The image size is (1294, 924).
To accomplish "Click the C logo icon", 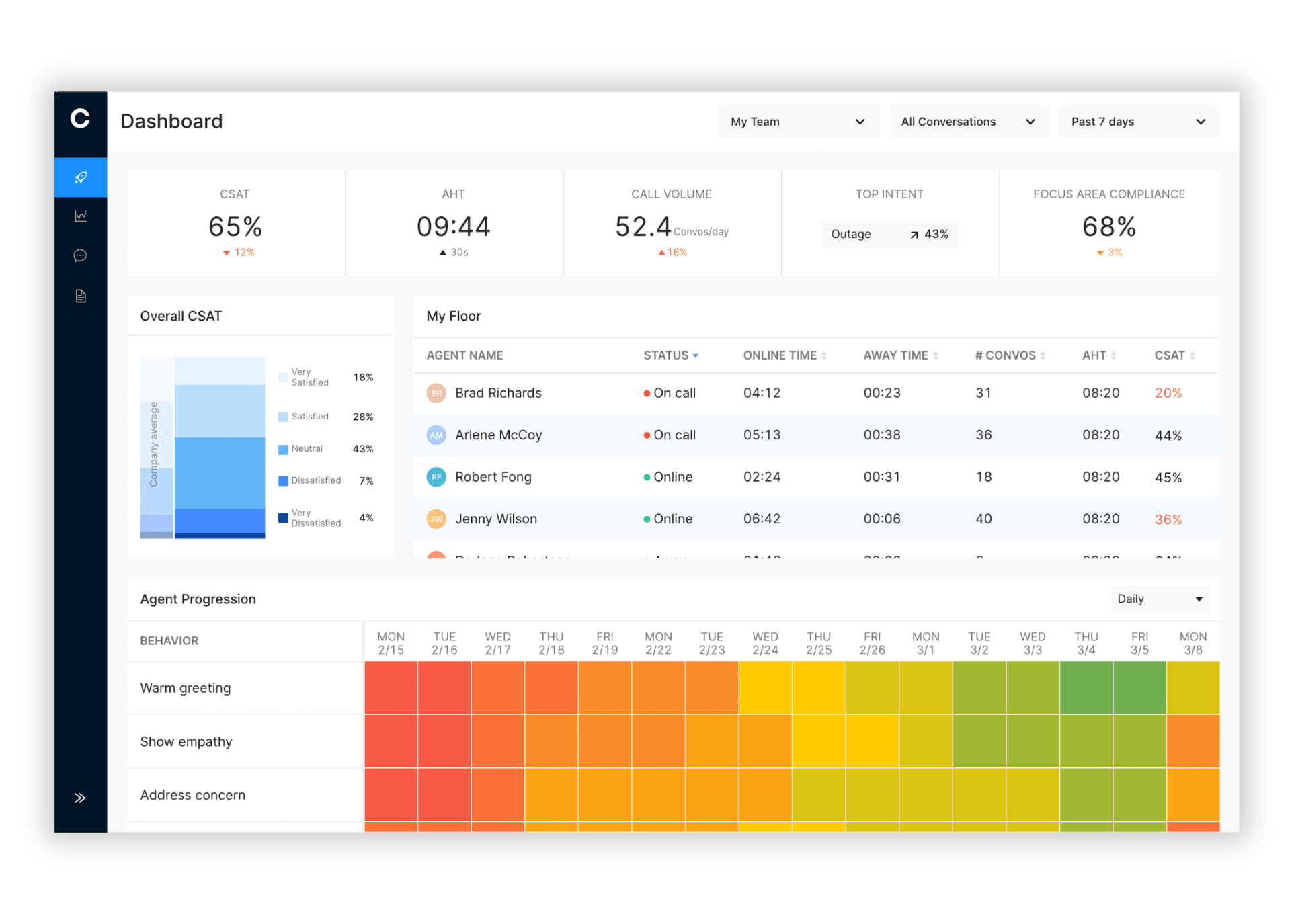I will (x=80, y=119).
